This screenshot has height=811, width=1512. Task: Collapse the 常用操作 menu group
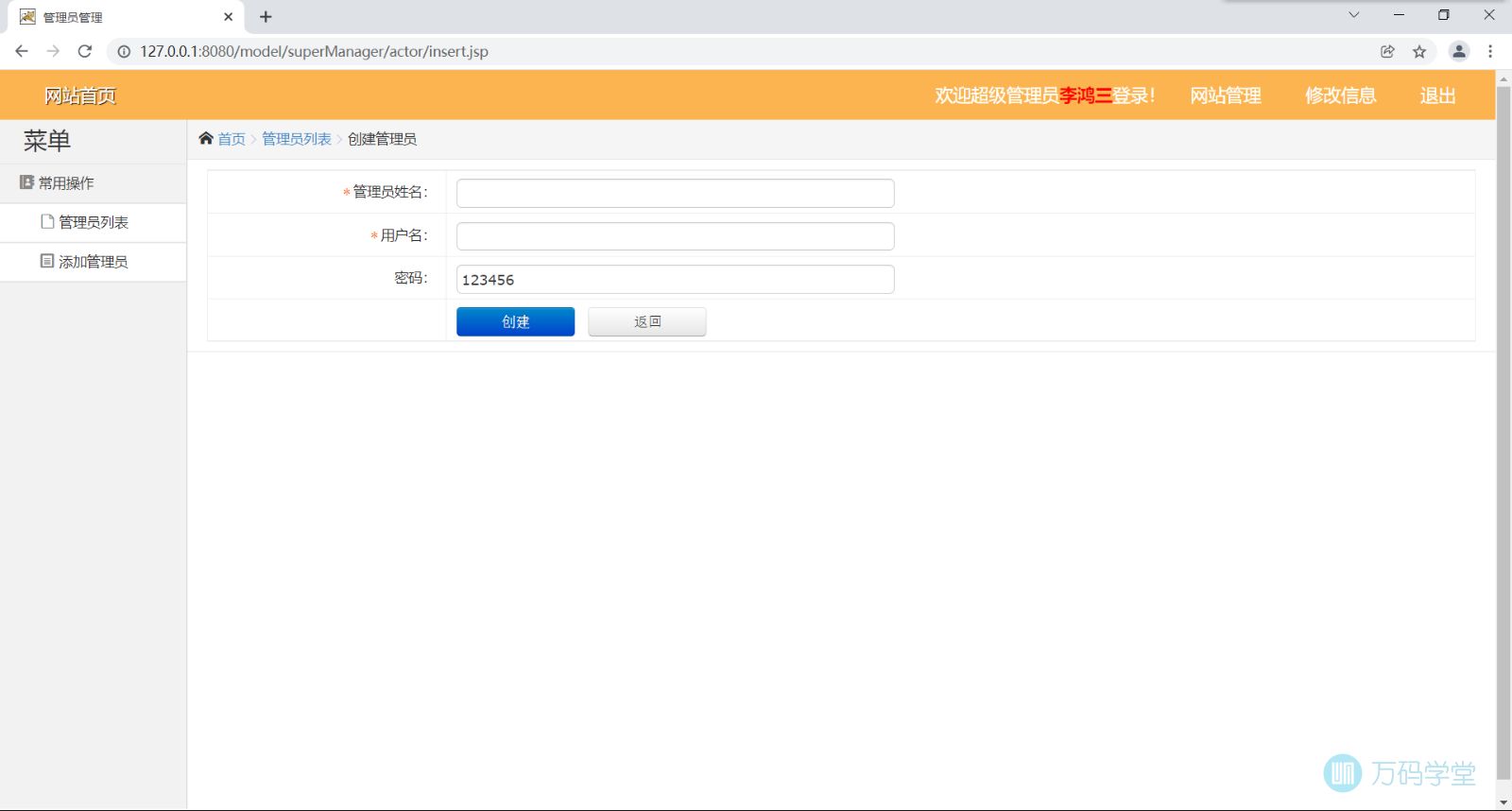coord(94,183)
